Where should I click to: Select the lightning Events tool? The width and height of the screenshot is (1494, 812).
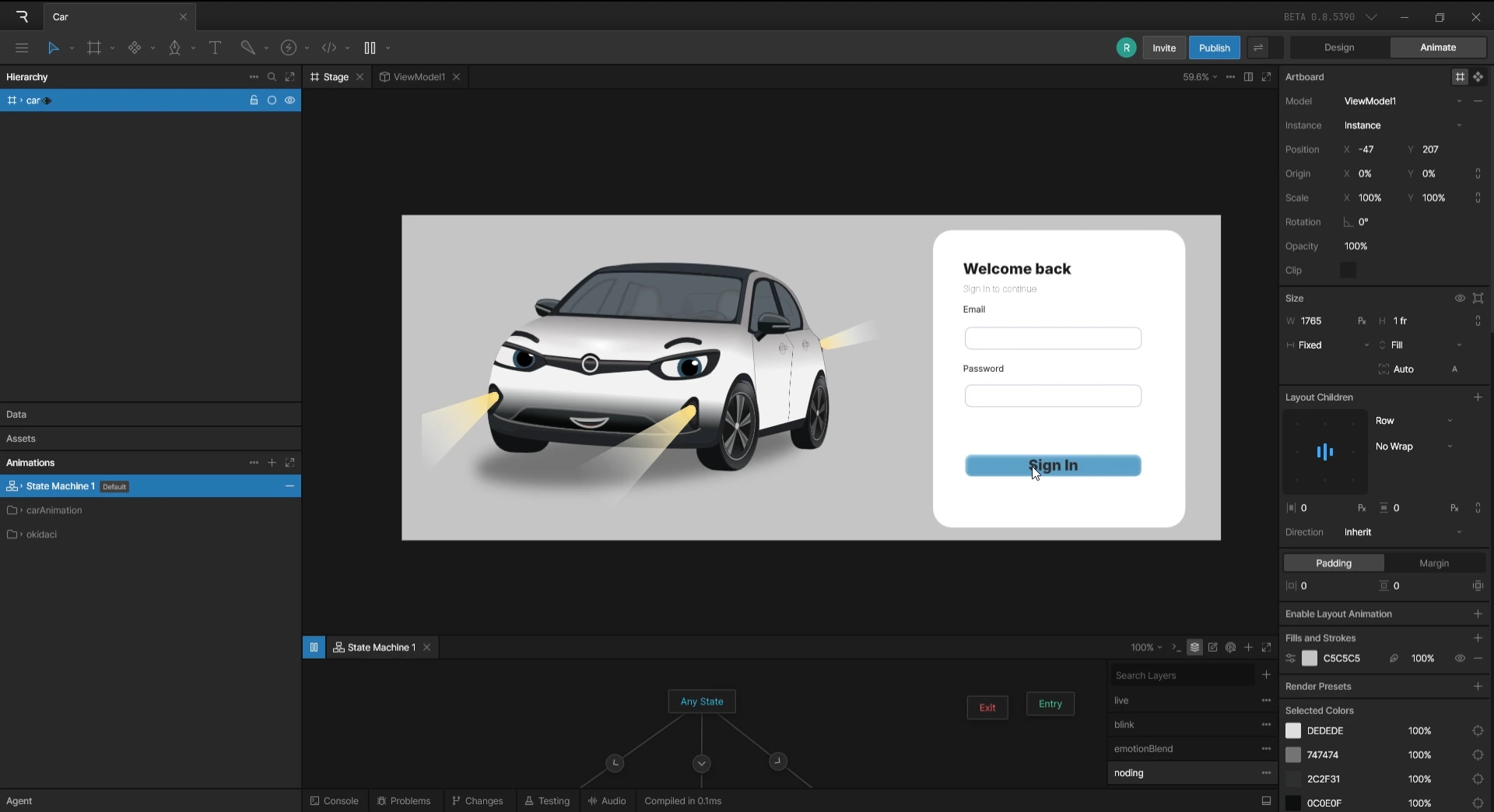point(289,47)
